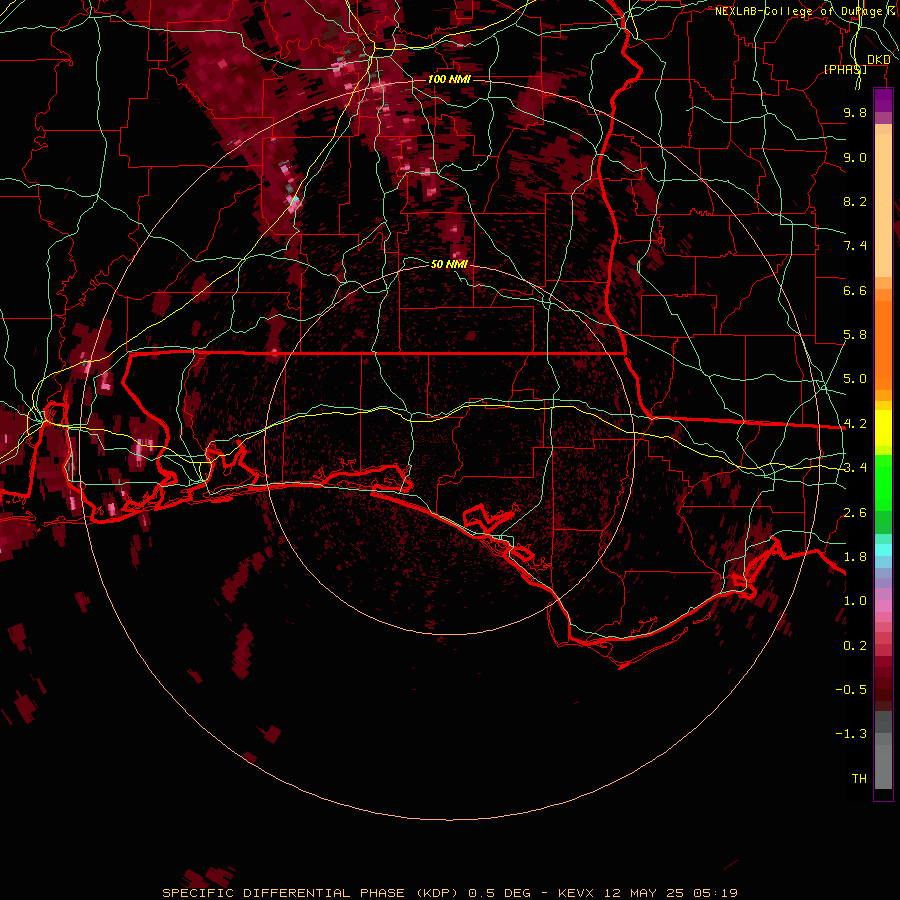Click the 9.8 value on the color scale

(x=855, y=112)
